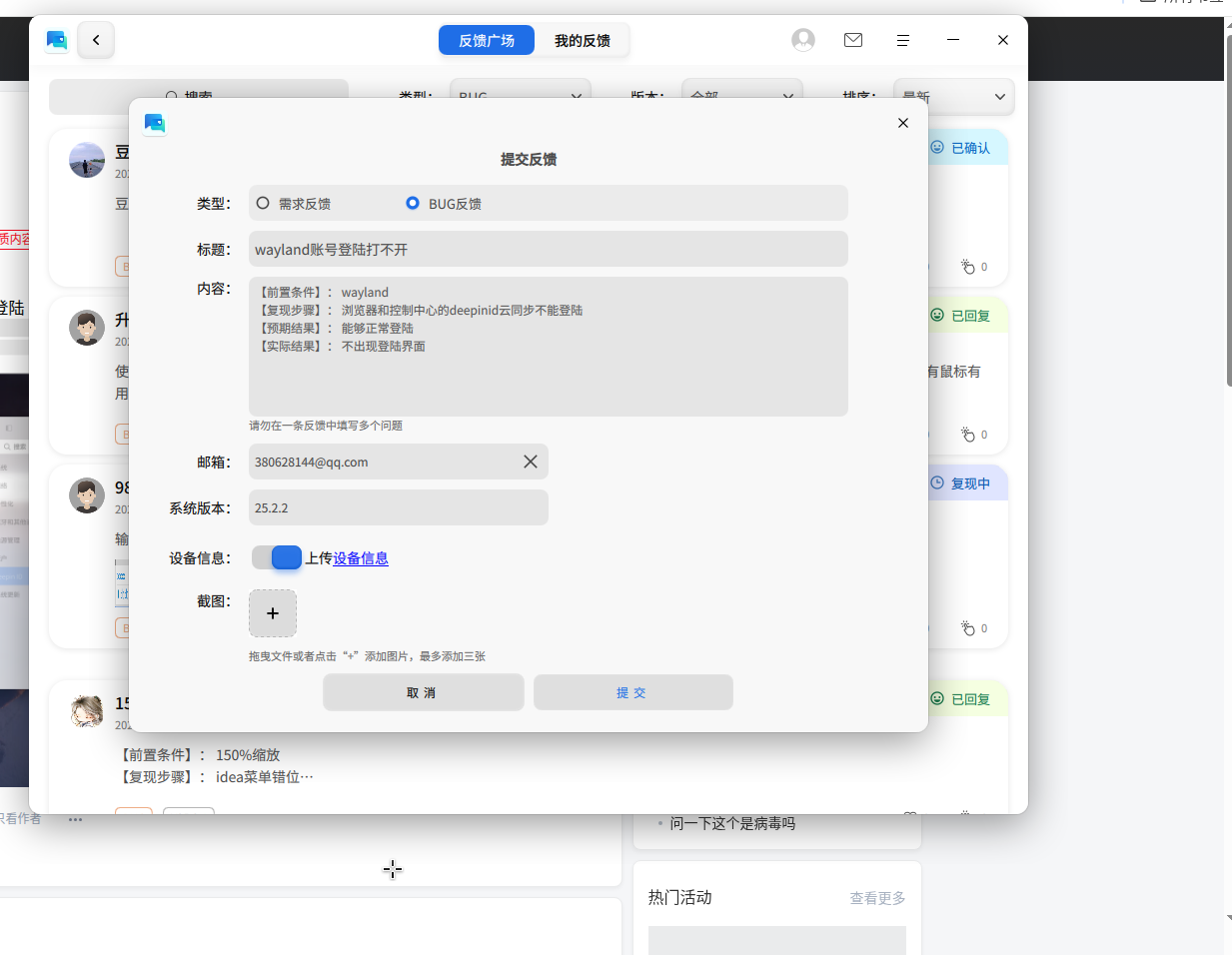The width and height of the screenshot is (1232, 955).
Task: Click second post author's avatar
Action: pos(87,328)
